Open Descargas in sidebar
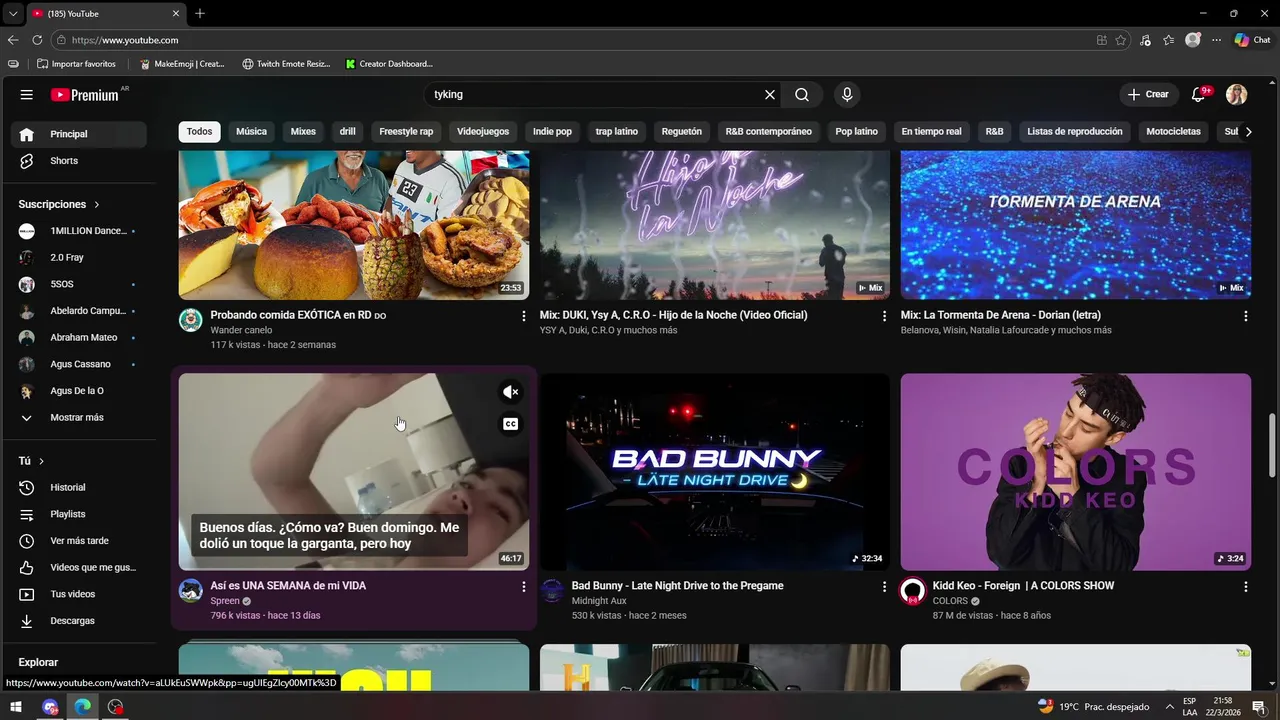Viewport: 1280px width, 720px height. [x=78, y=621]
